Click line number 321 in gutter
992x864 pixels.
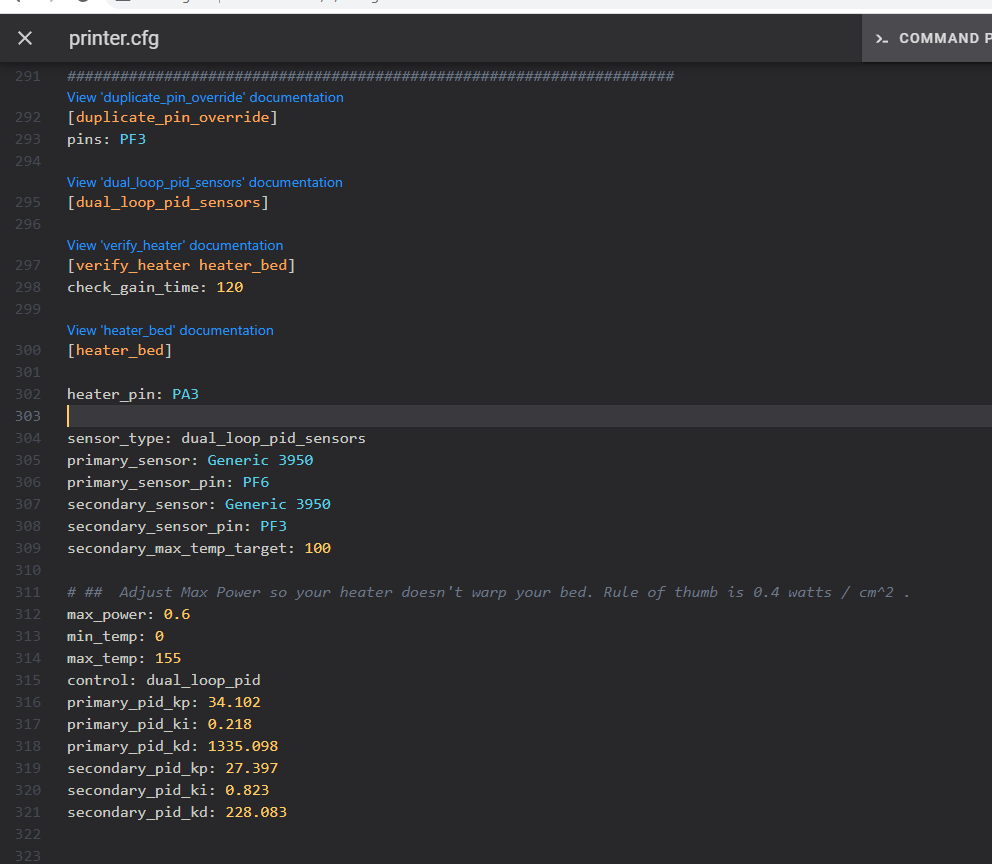point(28,812)
